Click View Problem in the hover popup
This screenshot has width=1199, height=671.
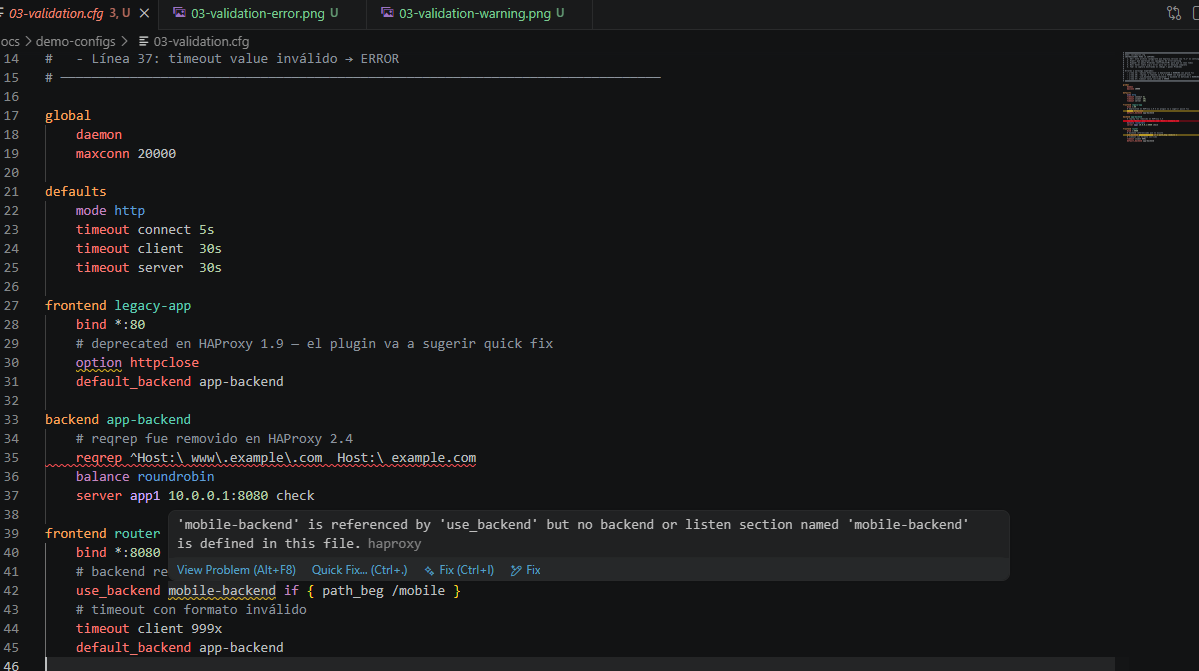(x=236, y=569)
